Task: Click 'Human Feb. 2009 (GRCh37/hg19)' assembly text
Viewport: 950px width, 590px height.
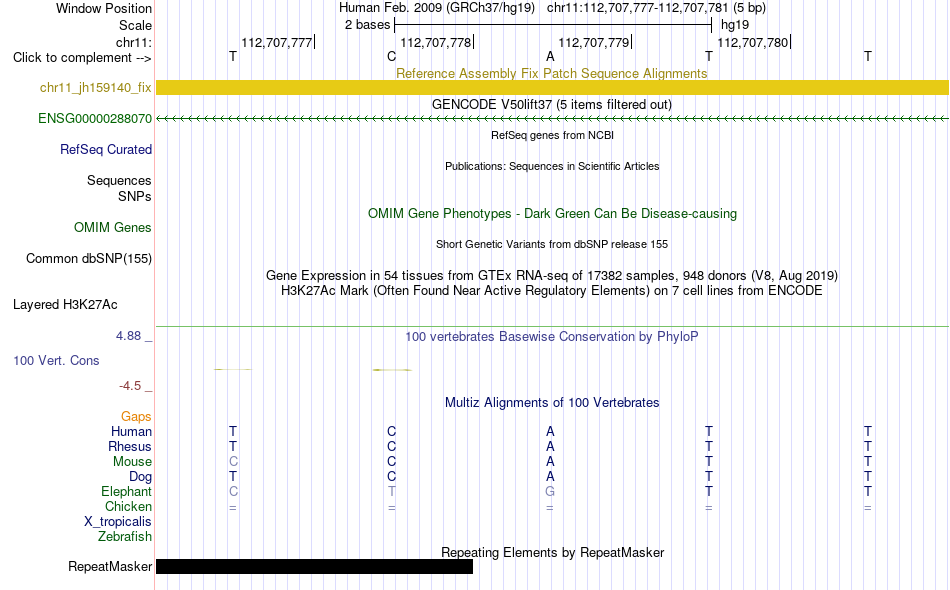Action: [437, 8]
